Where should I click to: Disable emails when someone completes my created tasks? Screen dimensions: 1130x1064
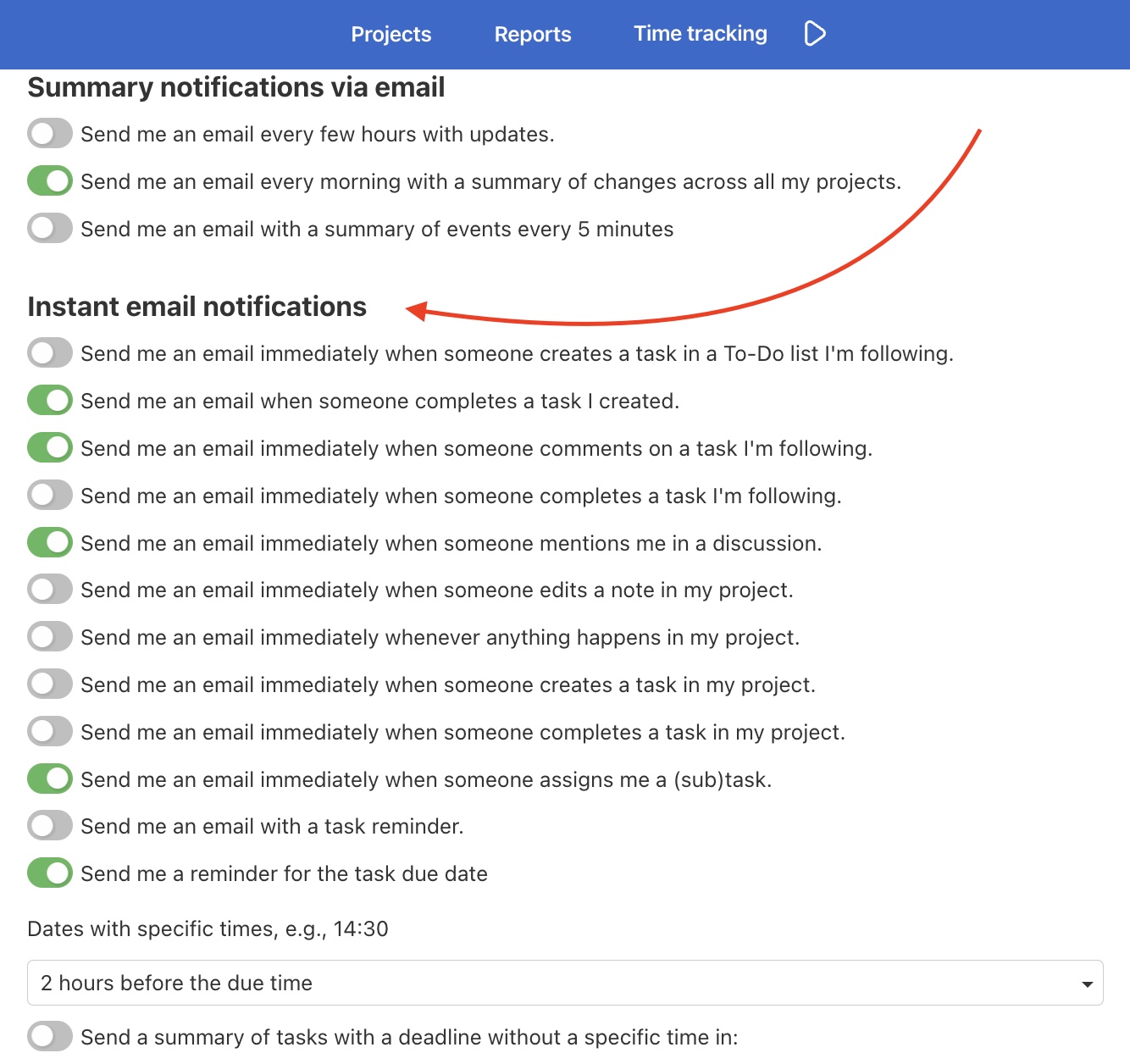pos(49,401)
